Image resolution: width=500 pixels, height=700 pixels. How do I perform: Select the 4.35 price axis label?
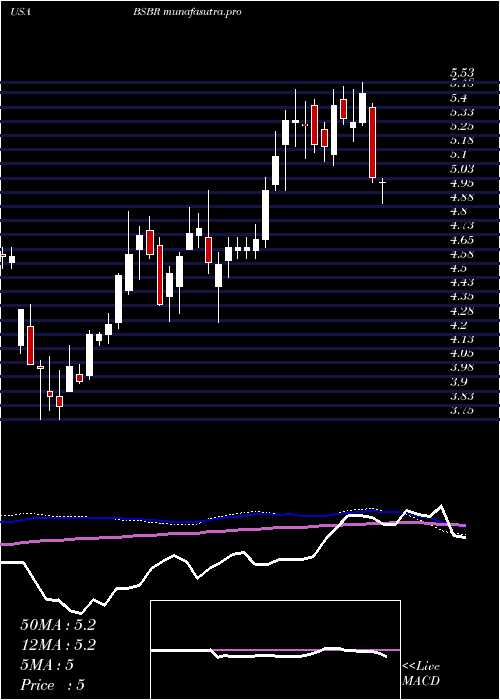[x=462, y=297]
